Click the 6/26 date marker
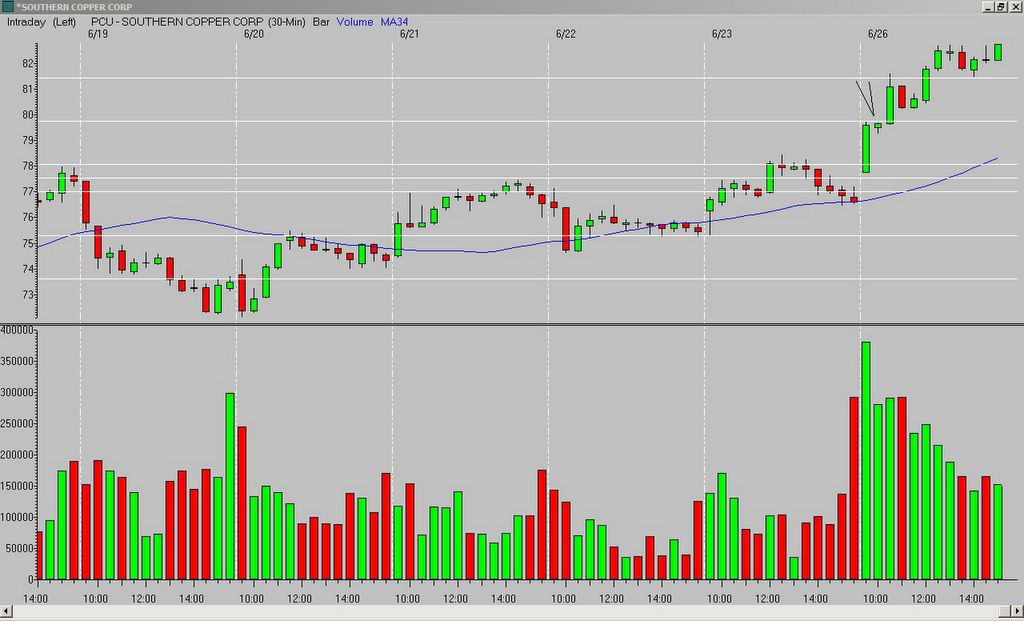The image size is (1024, 621). tap(878, 34)
